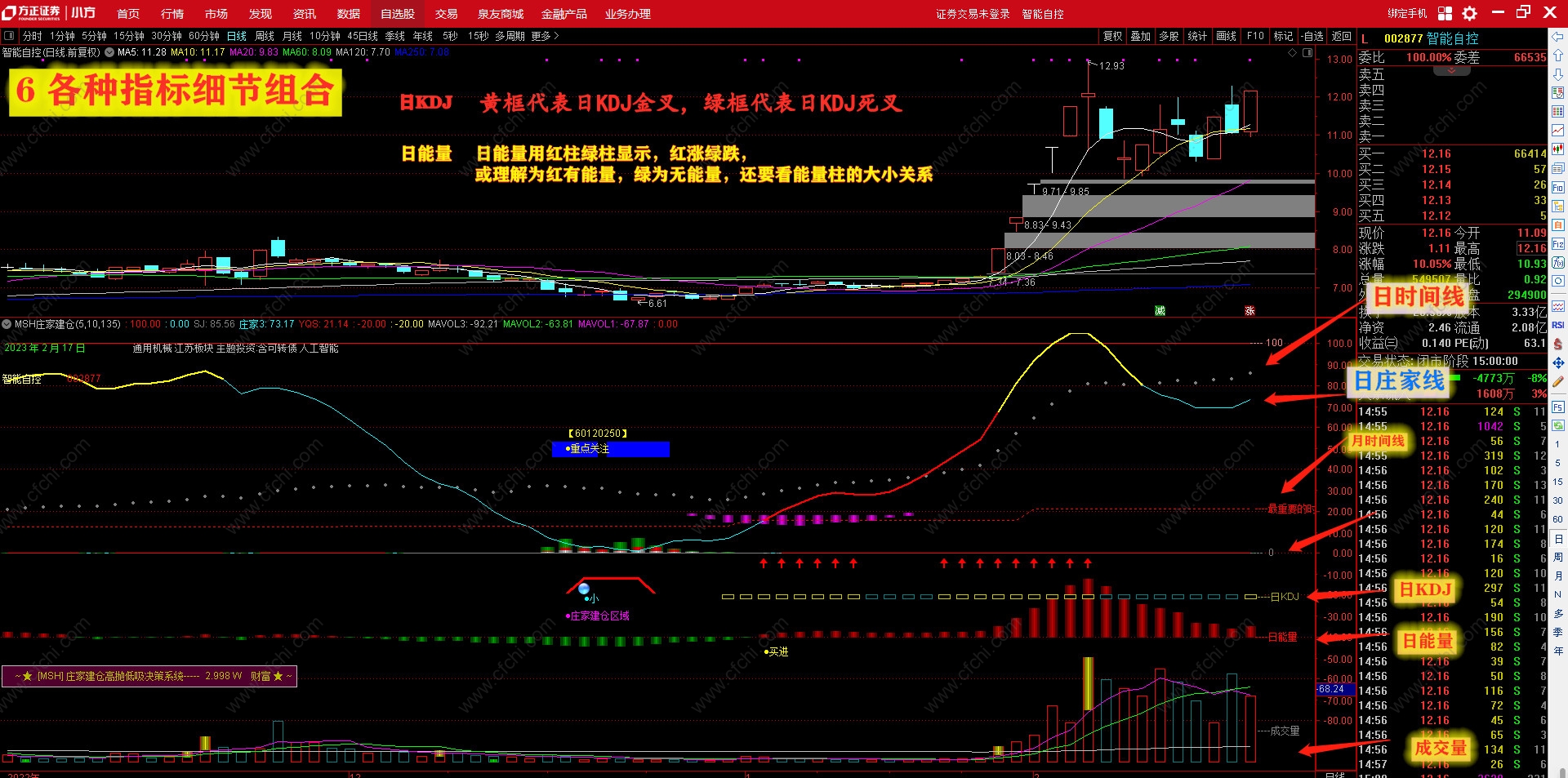Viewport: 1568px width, 778px height.
Task: Click the blue 重点关注 bar on the chart
Action: tap(611, 449)
